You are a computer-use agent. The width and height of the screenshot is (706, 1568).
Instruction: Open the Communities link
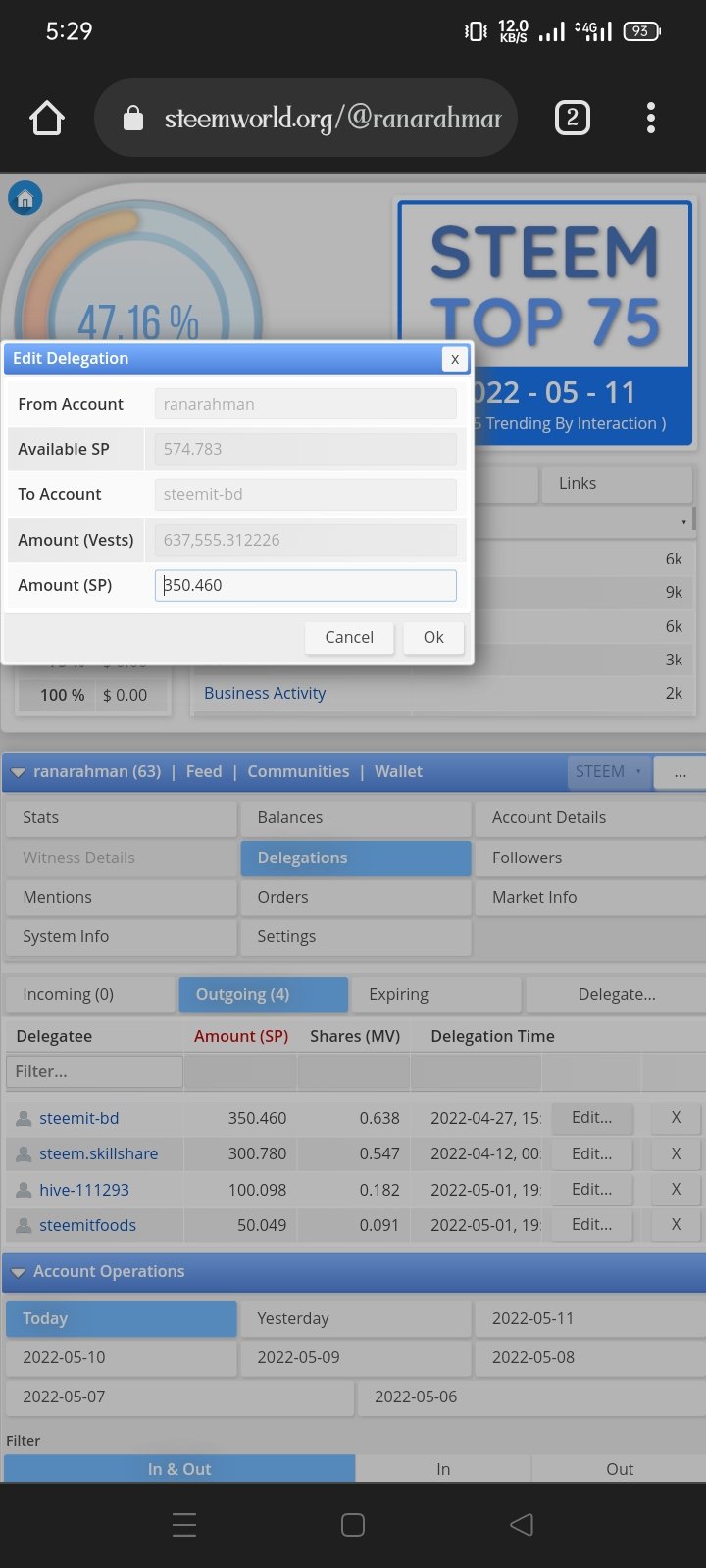pyautogui.click(x=298, y=771)
